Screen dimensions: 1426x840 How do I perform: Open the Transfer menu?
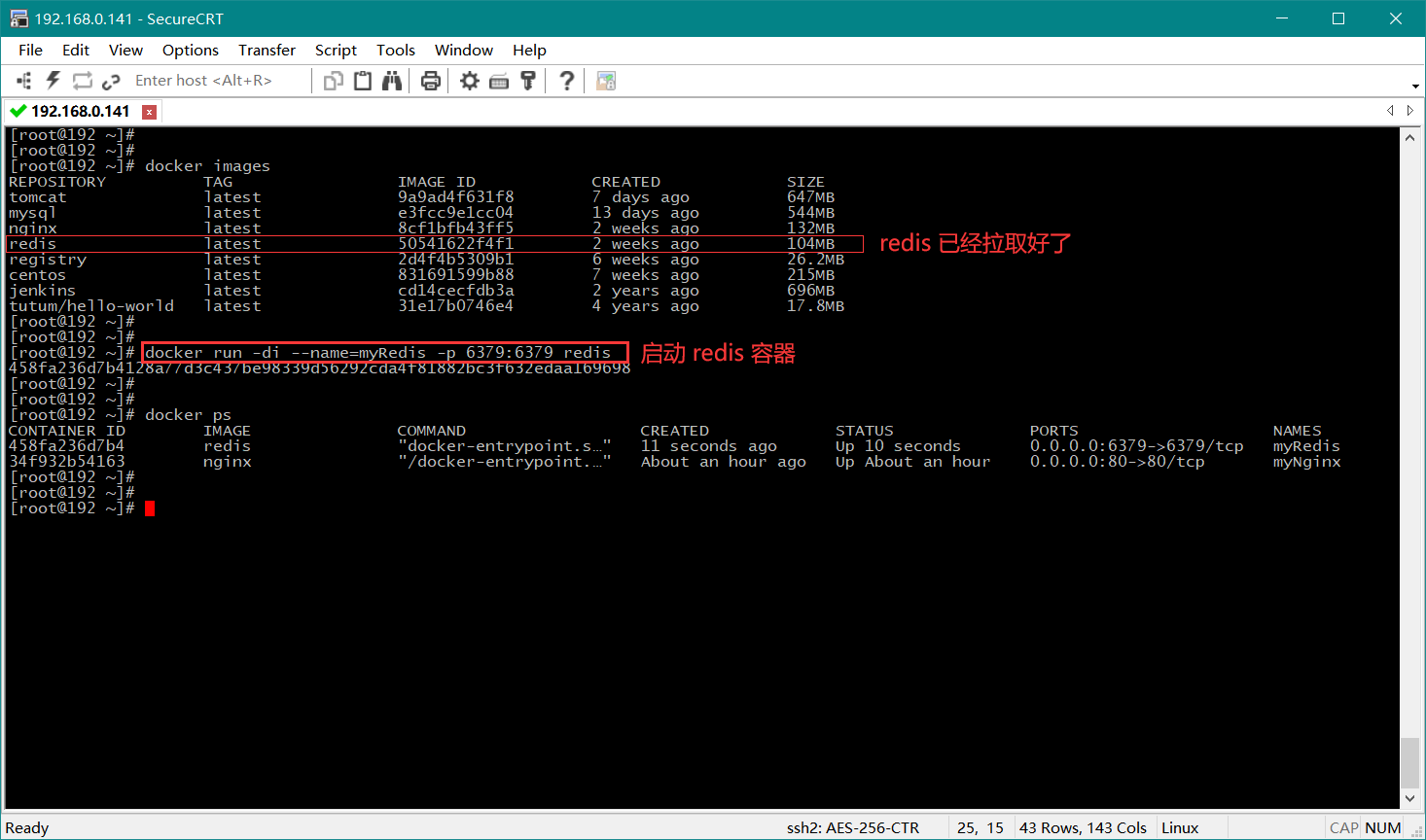[267, 50]
